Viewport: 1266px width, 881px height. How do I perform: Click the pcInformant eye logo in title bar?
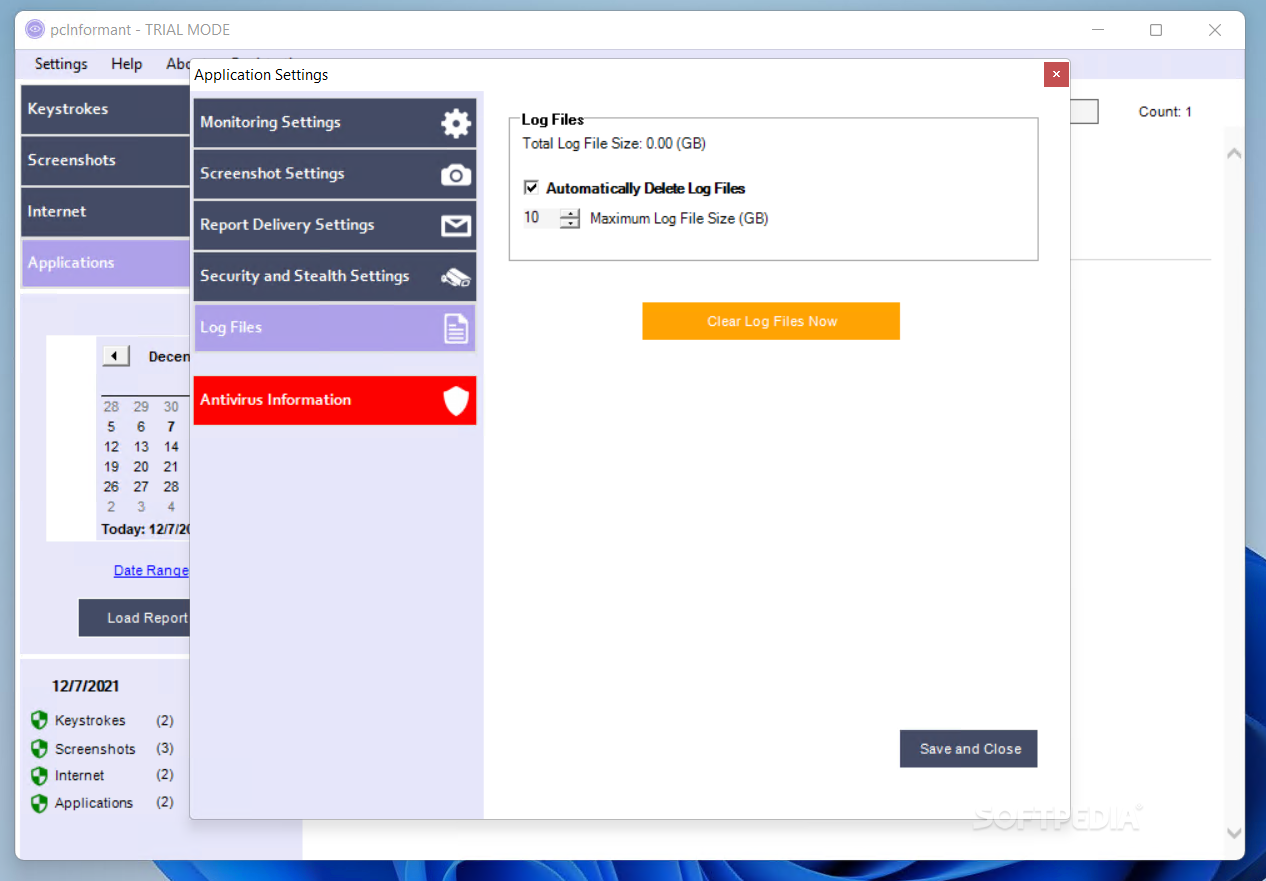[x=35, y=29]
